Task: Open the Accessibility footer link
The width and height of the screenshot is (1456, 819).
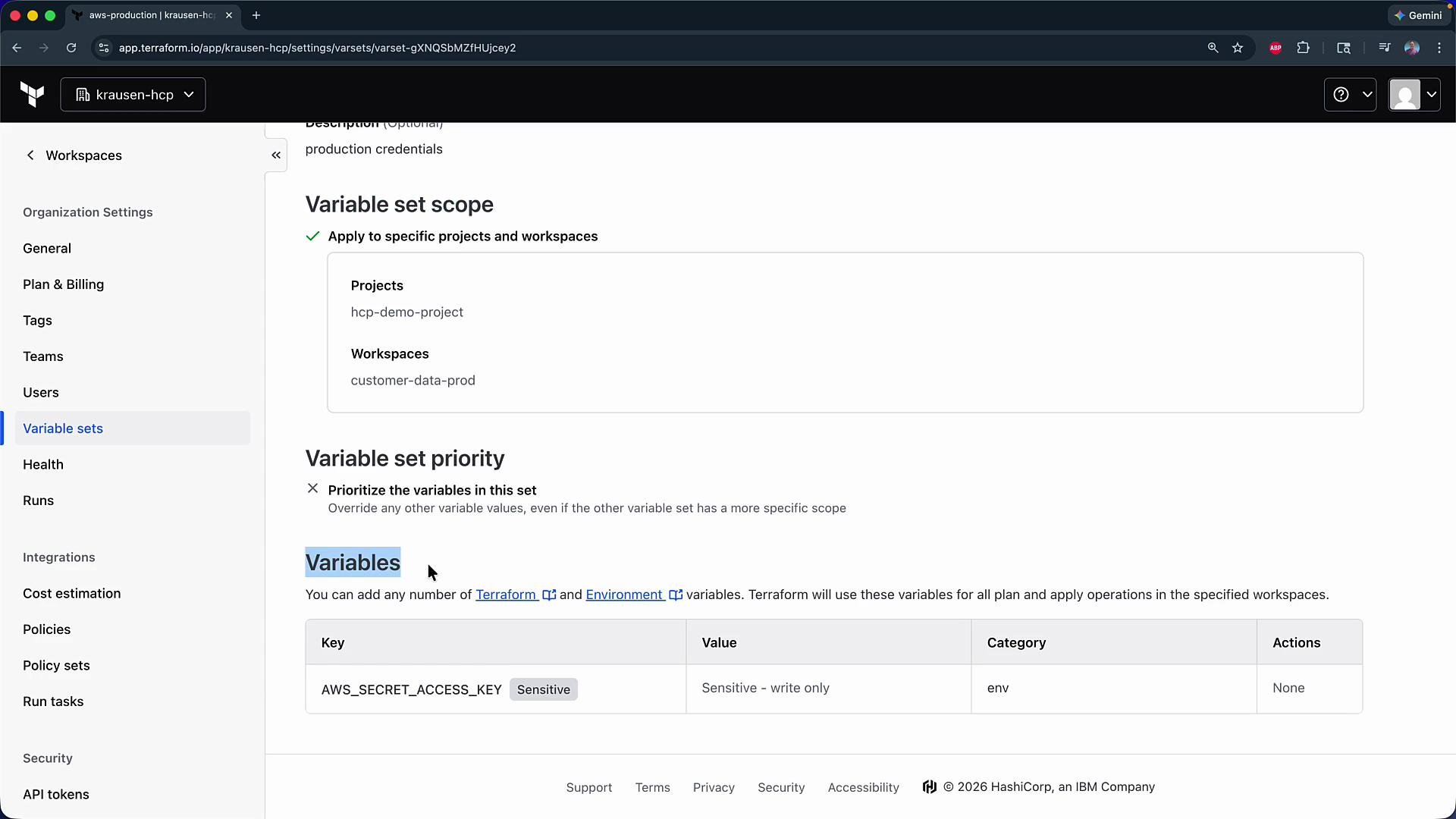Action: click(x=864, y=787)
